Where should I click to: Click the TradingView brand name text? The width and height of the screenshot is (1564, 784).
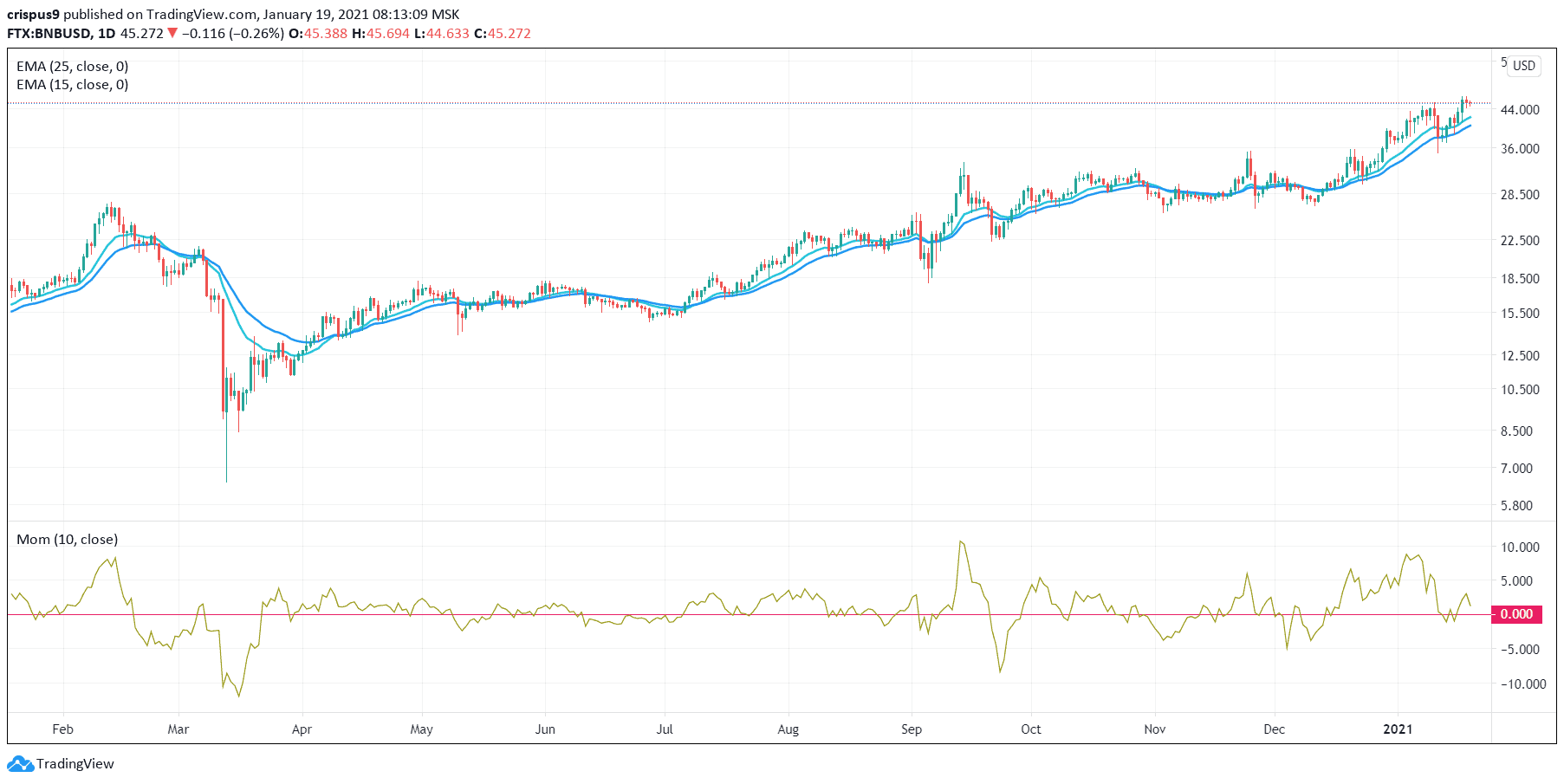(x=75, y=764)
